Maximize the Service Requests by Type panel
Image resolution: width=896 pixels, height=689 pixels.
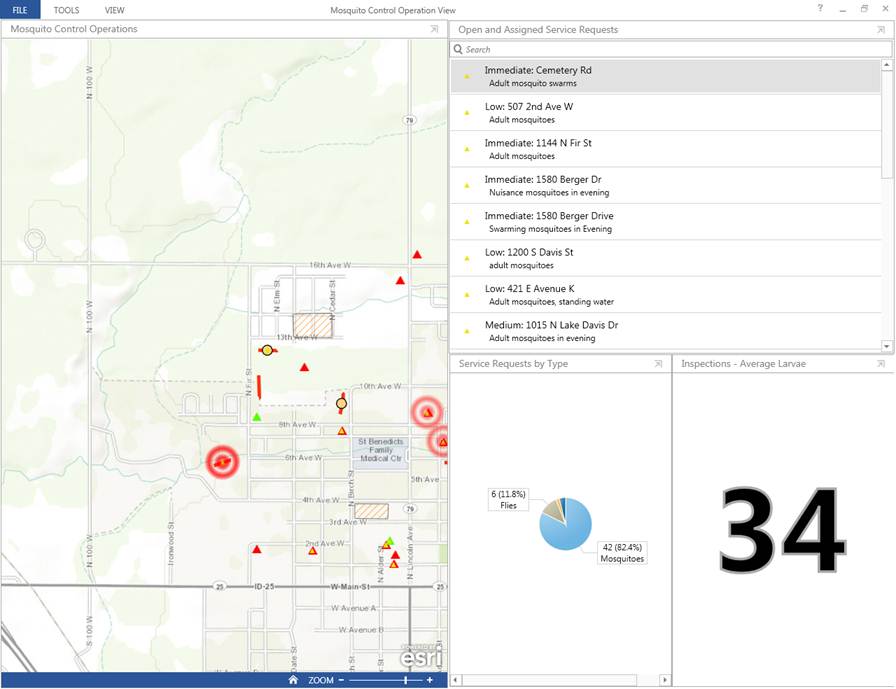click(658, 364)
